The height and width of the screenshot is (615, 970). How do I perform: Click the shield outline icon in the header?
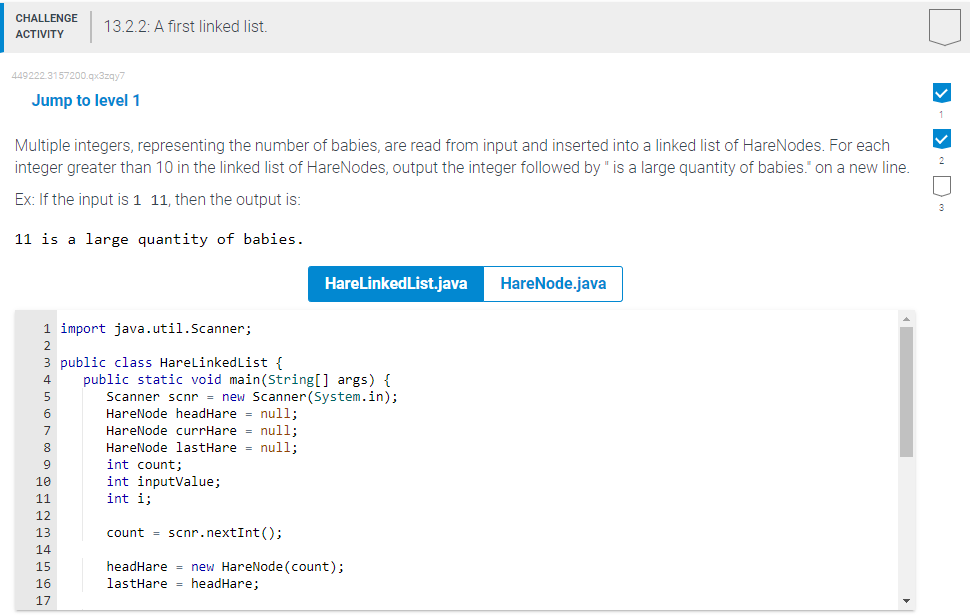click(944, 27)
